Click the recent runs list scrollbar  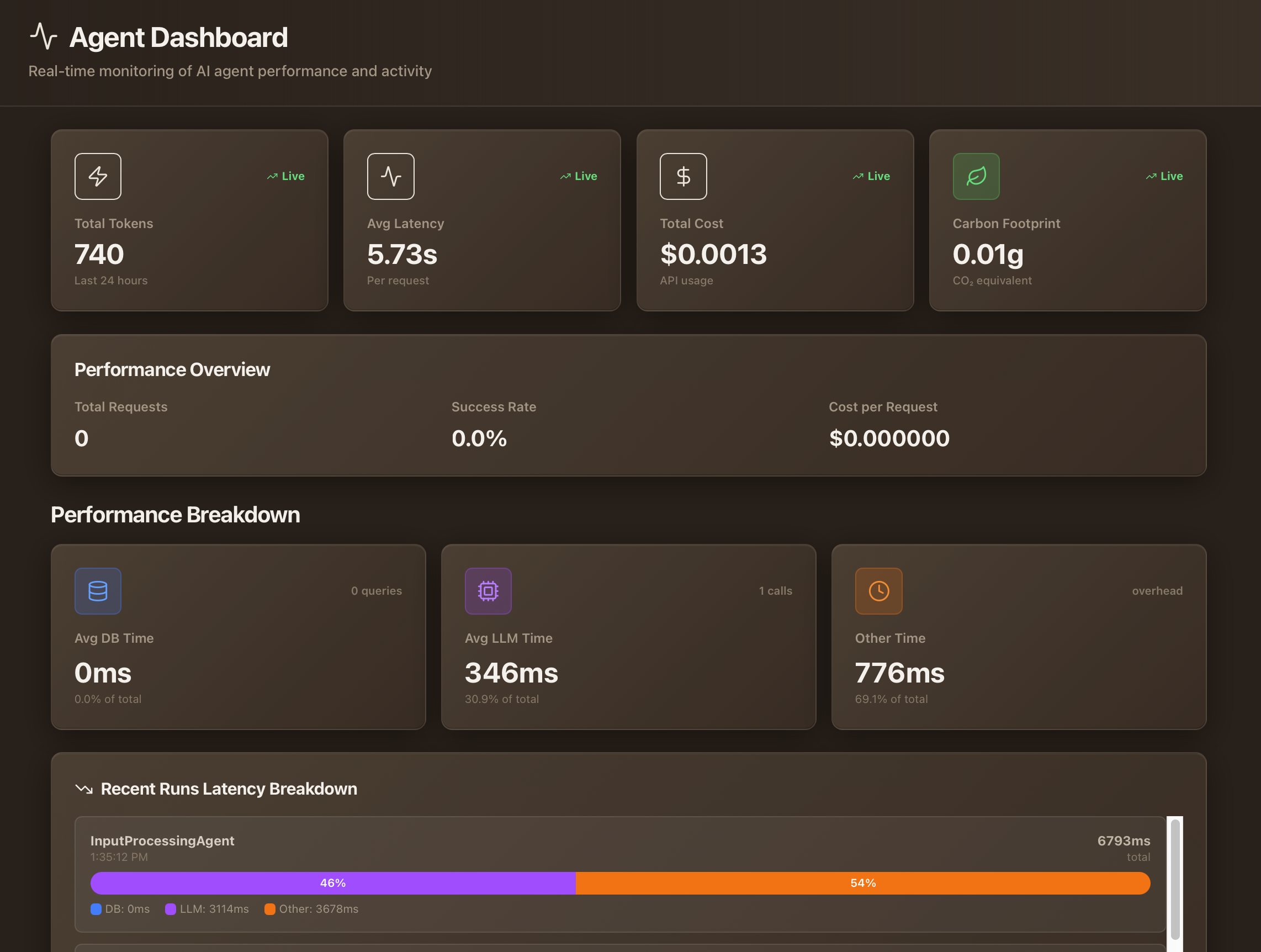click(1175, 879)
